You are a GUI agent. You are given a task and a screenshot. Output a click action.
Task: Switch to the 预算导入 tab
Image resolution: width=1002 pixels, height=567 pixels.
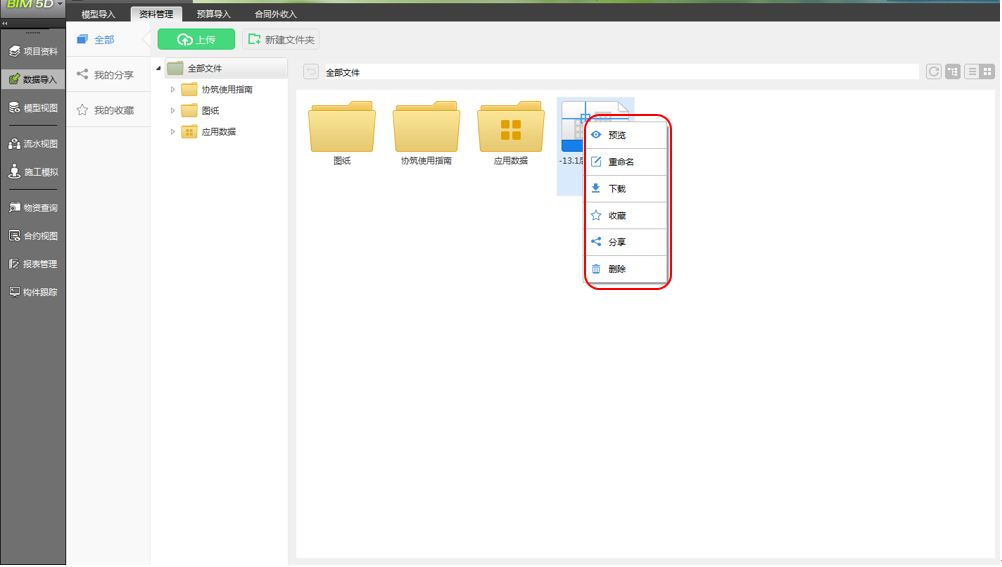(213, 13)
